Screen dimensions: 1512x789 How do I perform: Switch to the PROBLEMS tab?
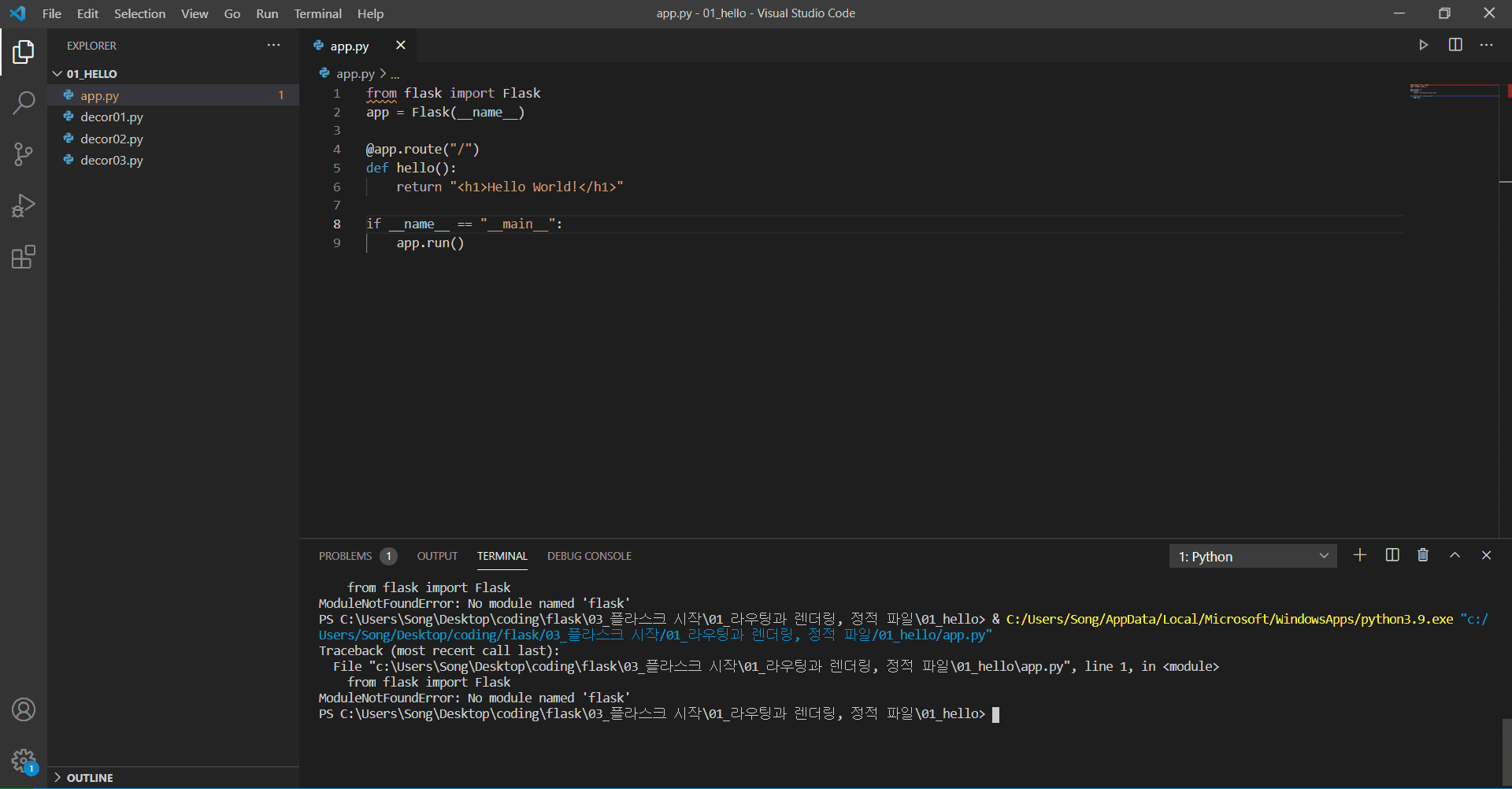[345, 556]
